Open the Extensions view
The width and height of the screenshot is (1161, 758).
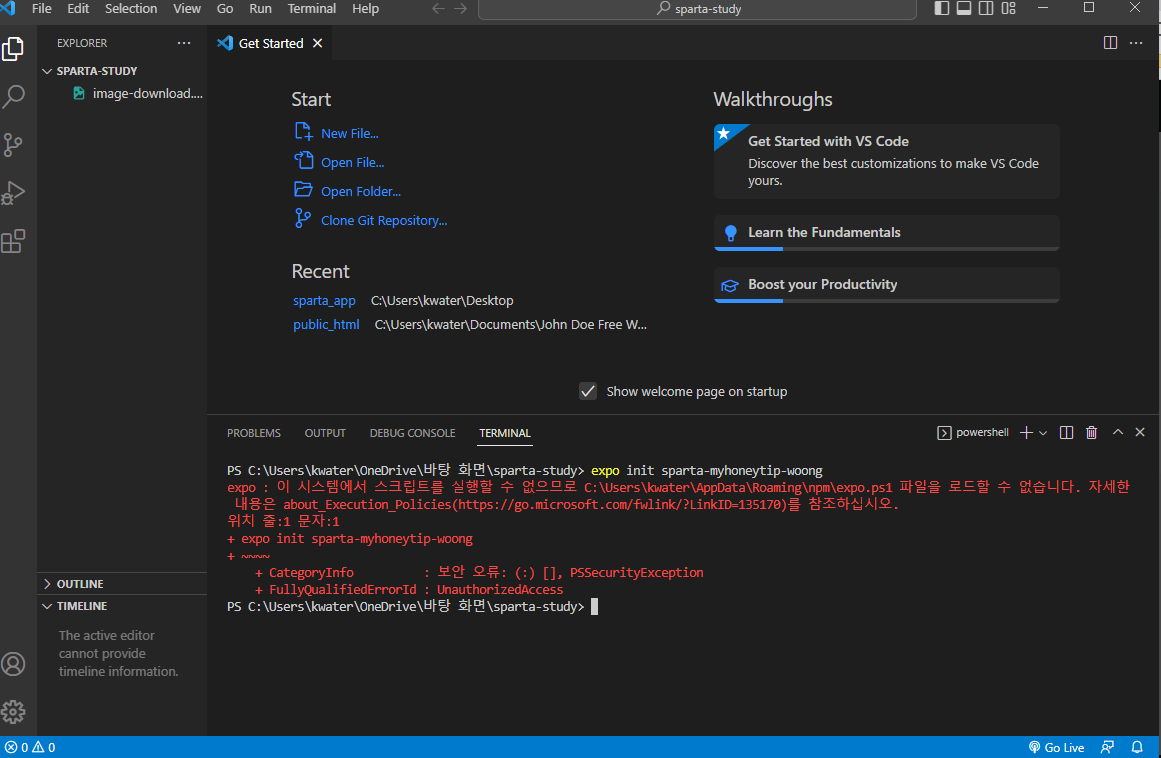pos(13,241)
